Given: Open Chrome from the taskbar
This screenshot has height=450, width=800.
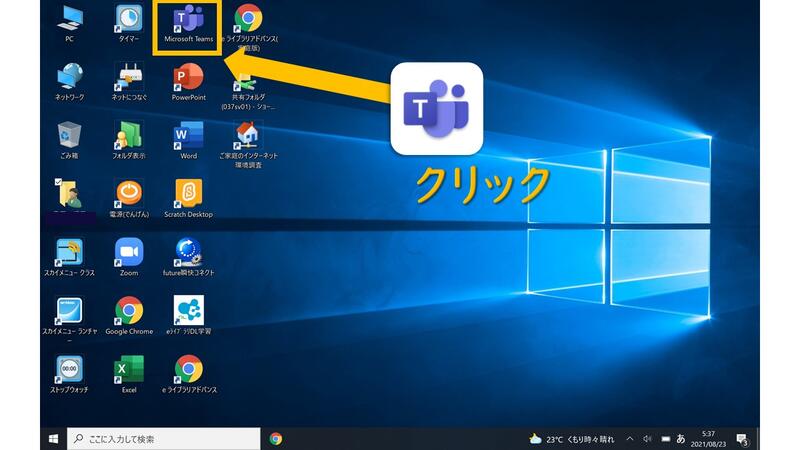Looking at the screenshot, I should point(276,438).
